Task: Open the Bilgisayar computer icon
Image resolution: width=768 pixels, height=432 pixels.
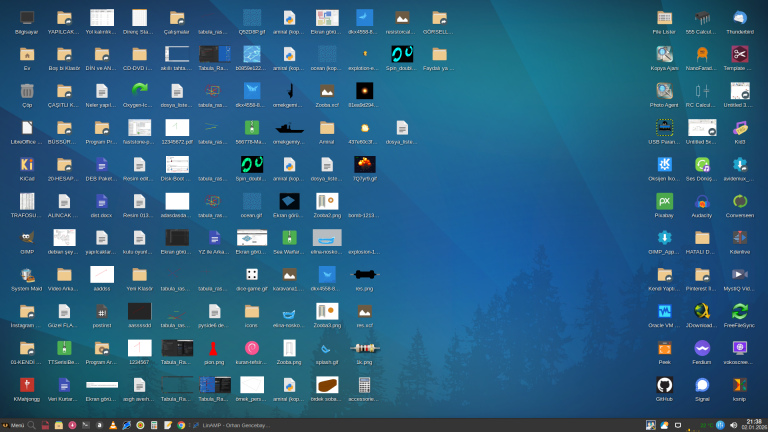Action: click(x=27, y=18)
